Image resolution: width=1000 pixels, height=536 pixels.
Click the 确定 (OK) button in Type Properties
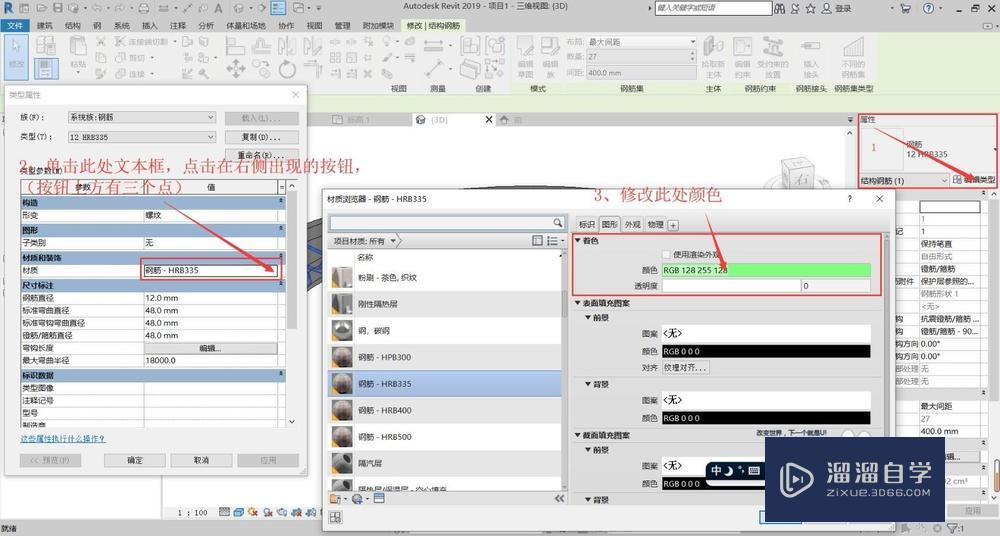pyautogui.click(x=135, y=460)
